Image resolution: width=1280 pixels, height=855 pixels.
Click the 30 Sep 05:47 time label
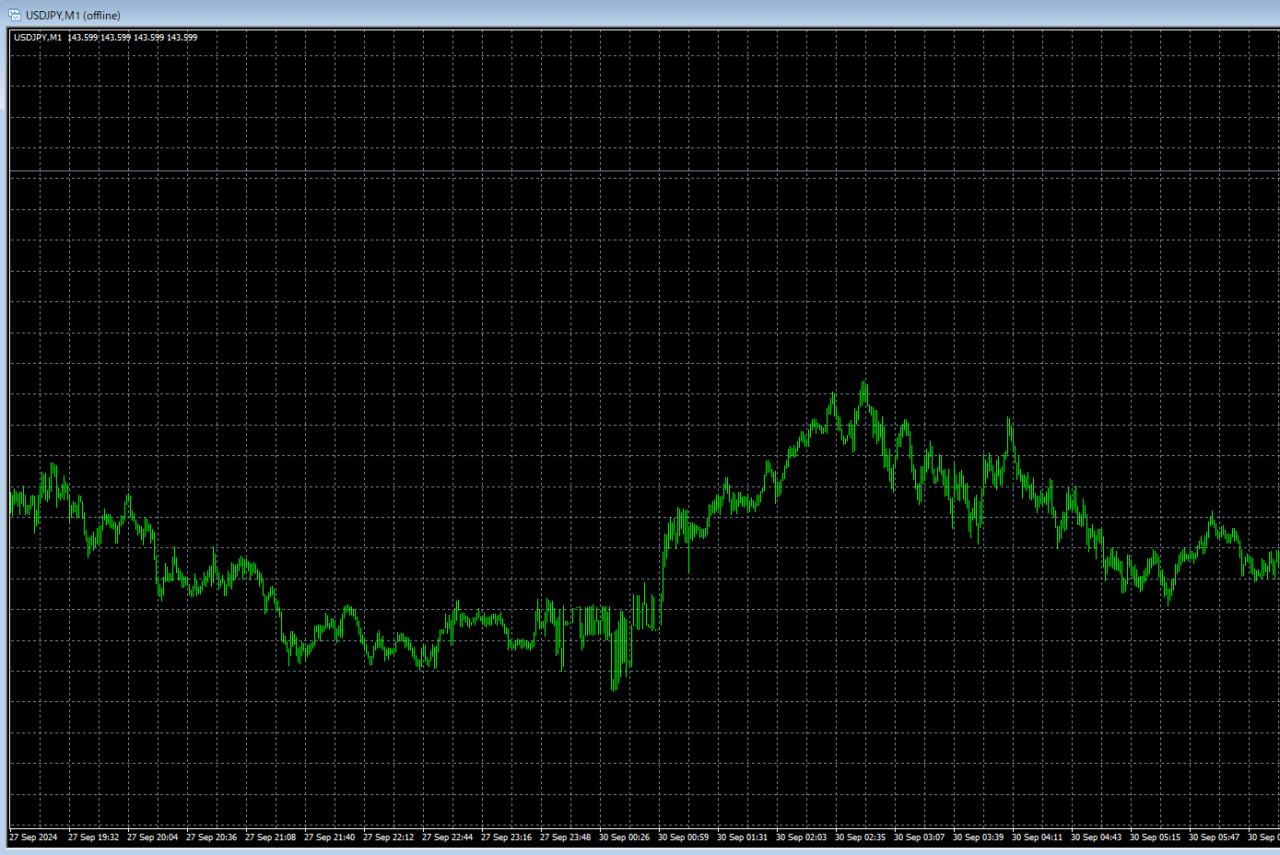pos(1215,837)
